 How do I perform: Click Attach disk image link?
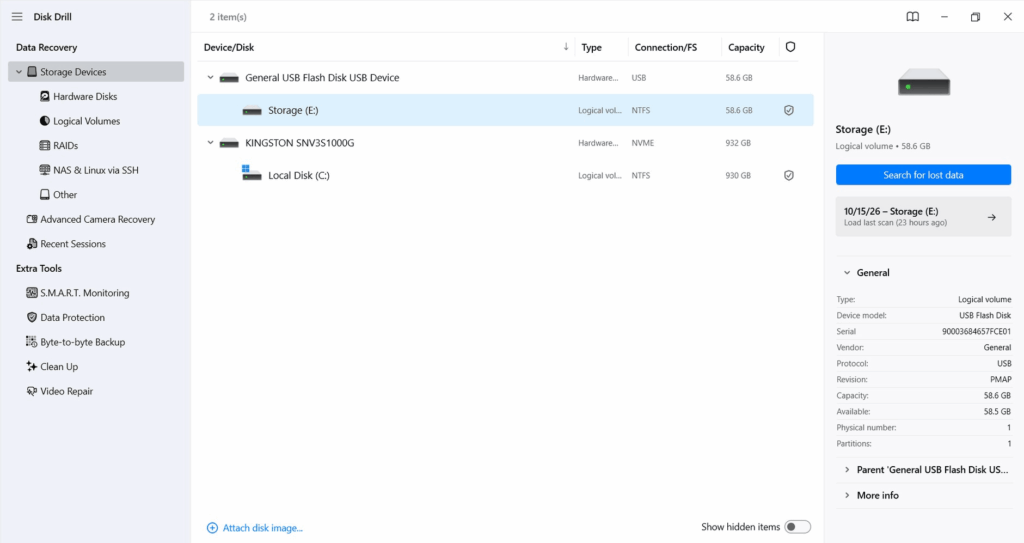click(x=263, y=528)
